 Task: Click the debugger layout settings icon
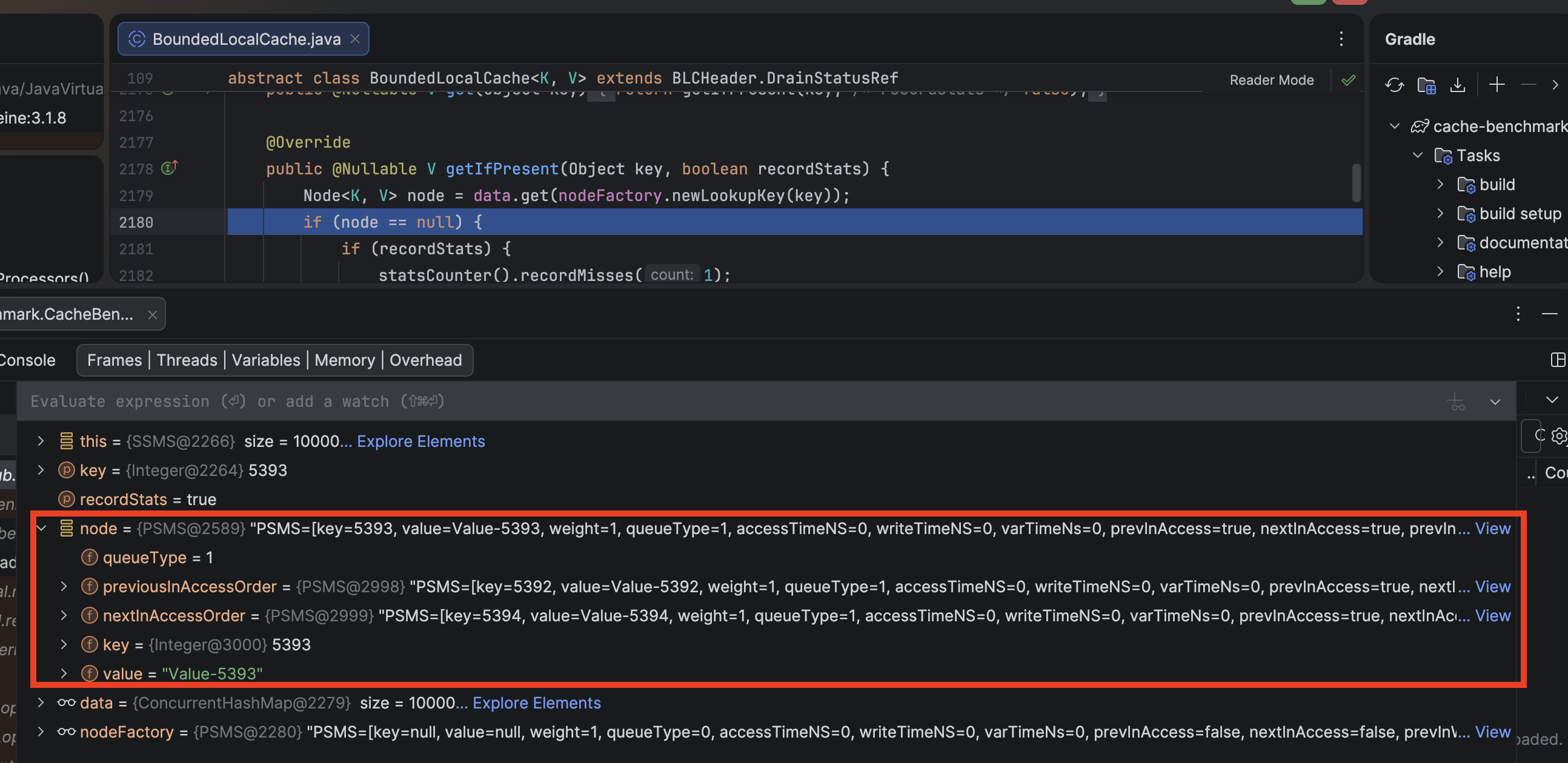pos(1558,360)
